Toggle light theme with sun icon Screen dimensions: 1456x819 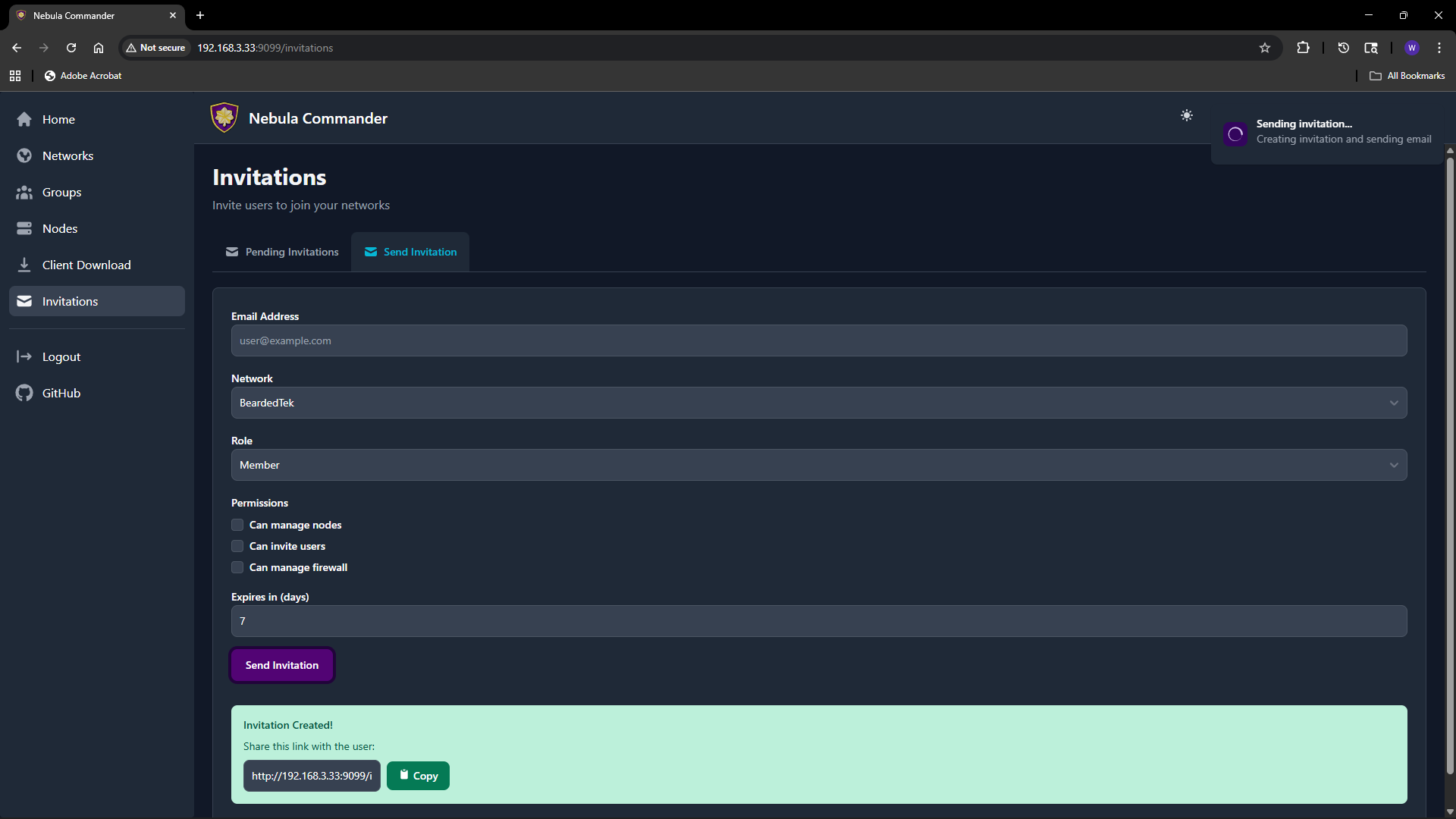pyautogui.click(x=1186, y=115)
